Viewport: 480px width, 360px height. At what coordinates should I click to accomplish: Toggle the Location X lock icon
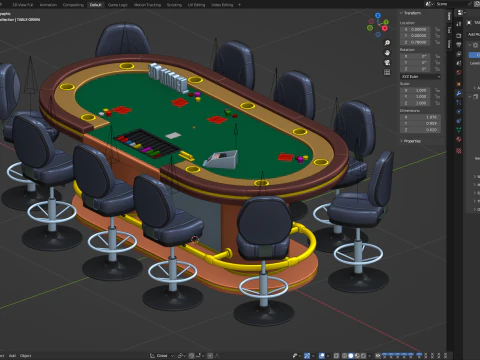tap(437, 29)
